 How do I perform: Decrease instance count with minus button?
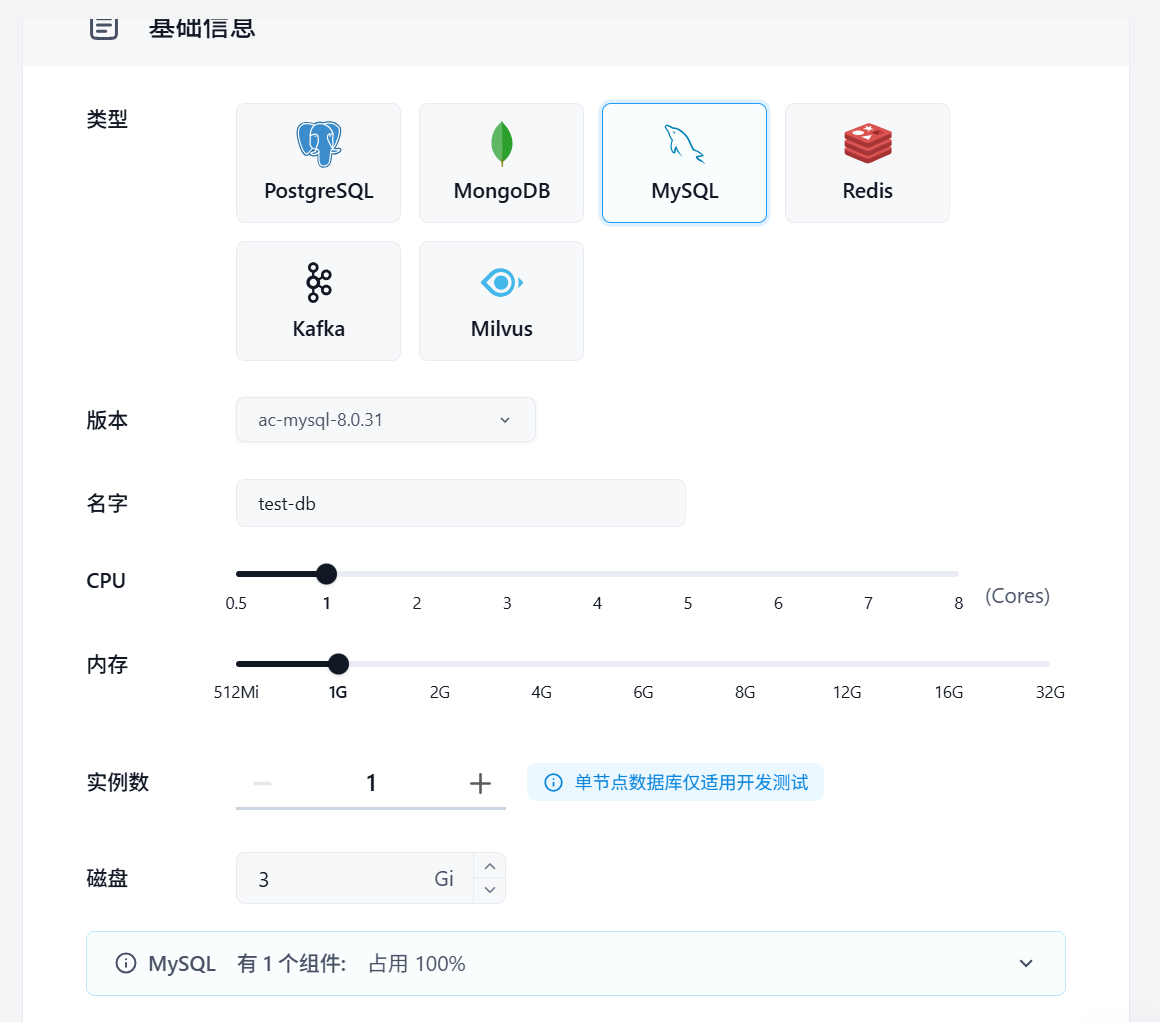point(263,783)
